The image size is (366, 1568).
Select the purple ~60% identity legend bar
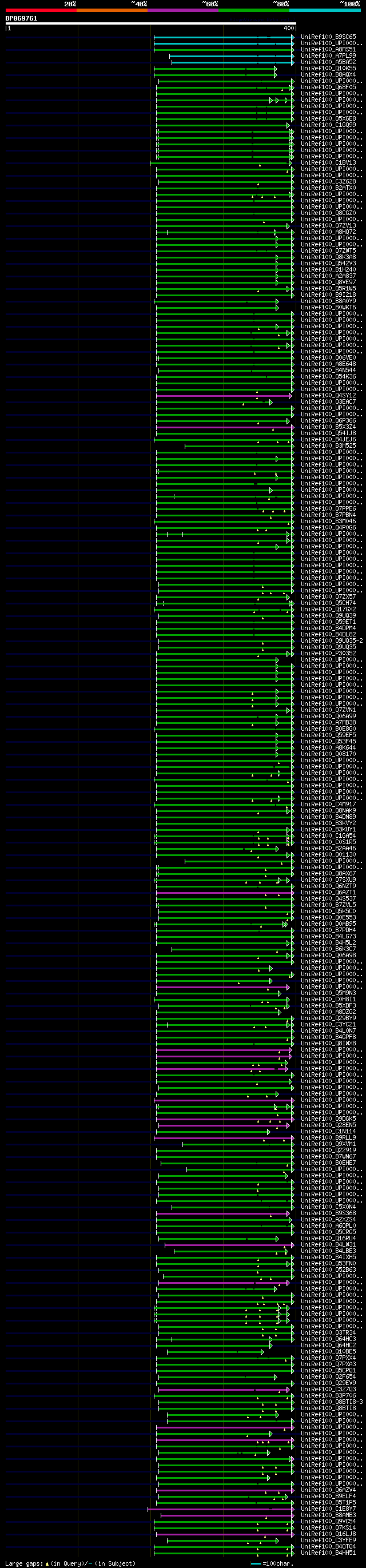182,10
